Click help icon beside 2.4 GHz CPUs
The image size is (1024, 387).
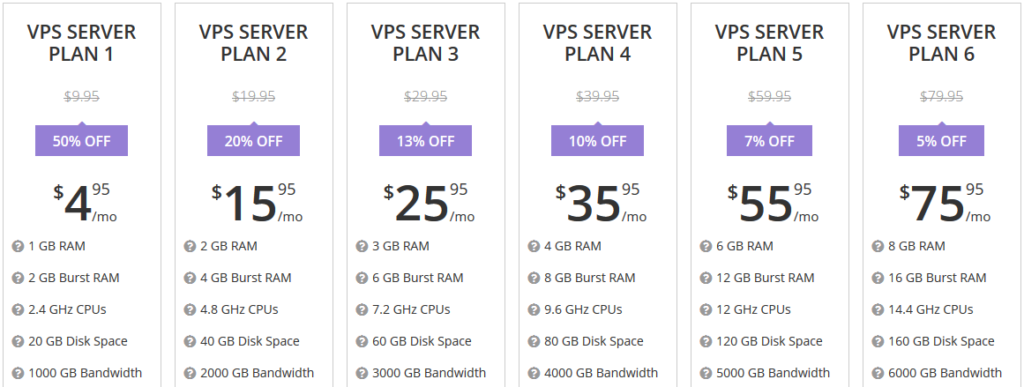18,309
